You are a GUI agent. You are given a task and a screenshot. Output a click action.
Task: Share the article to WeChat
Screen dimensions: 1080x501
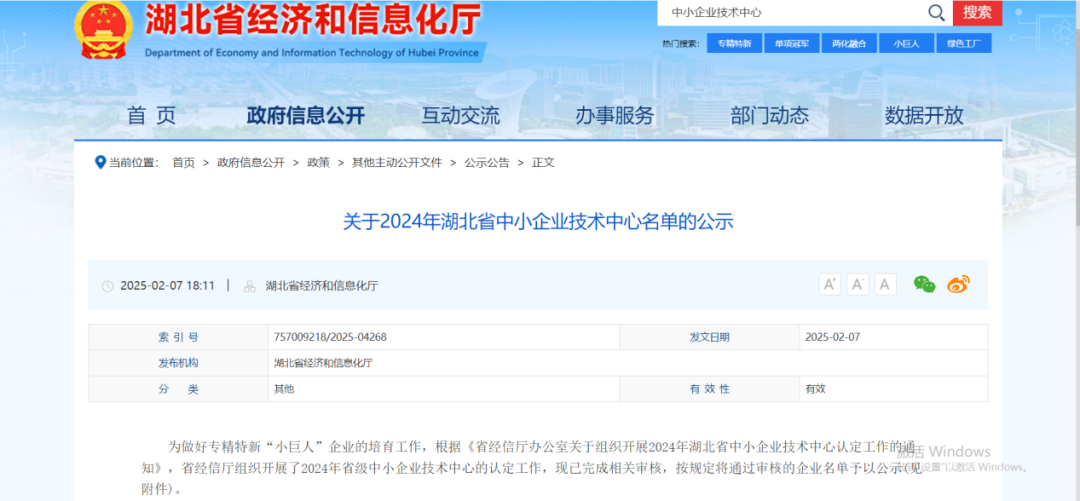[924, 285]
